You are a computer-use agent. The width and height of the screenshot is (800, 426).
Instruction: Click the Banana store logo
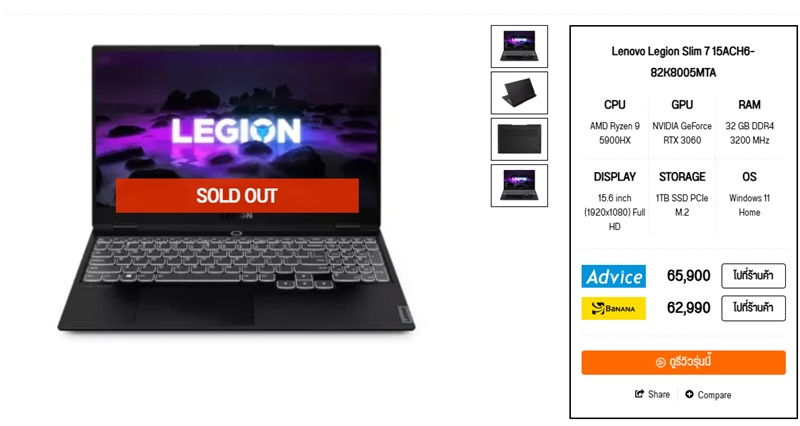point(613,308)
